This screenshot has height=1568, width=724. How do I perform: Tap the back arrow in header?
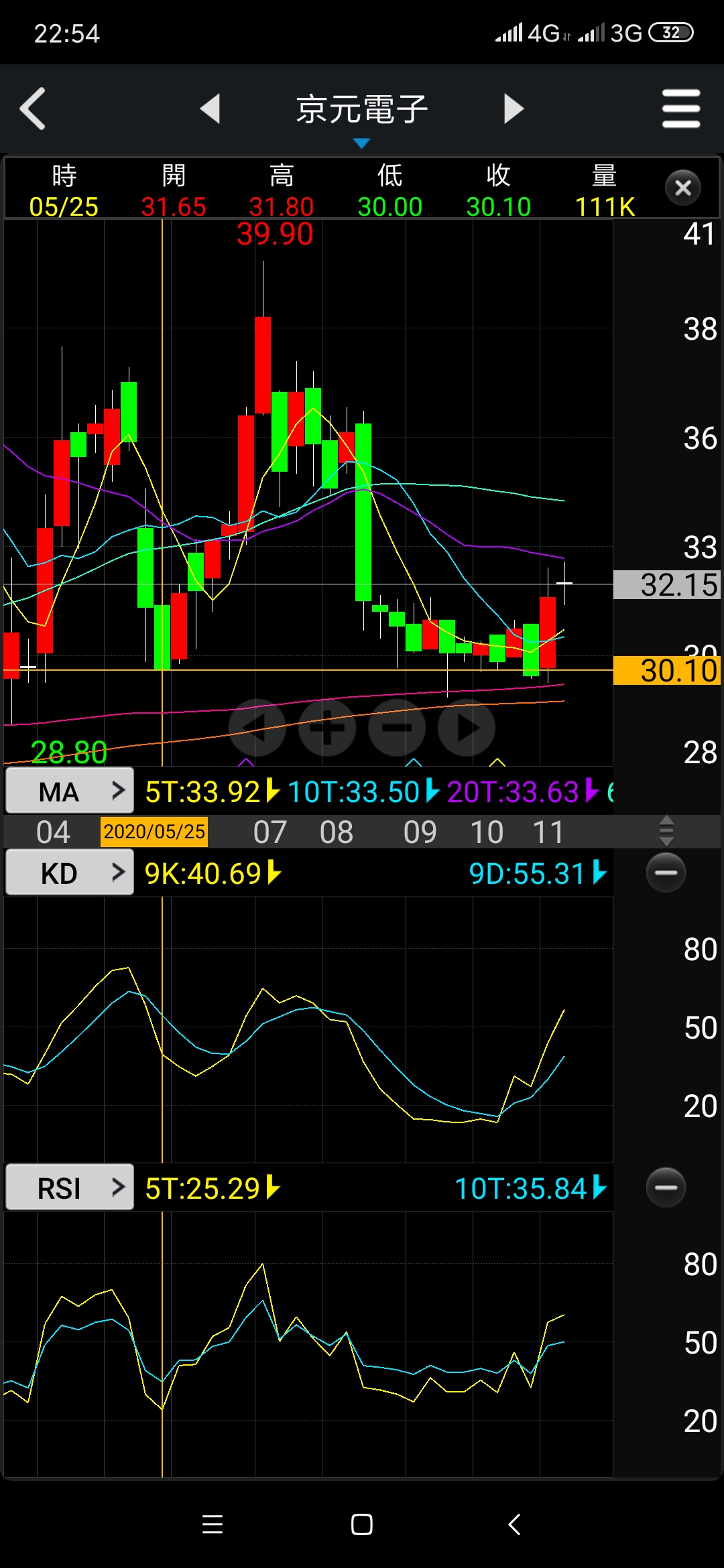[x=34, y=109]
